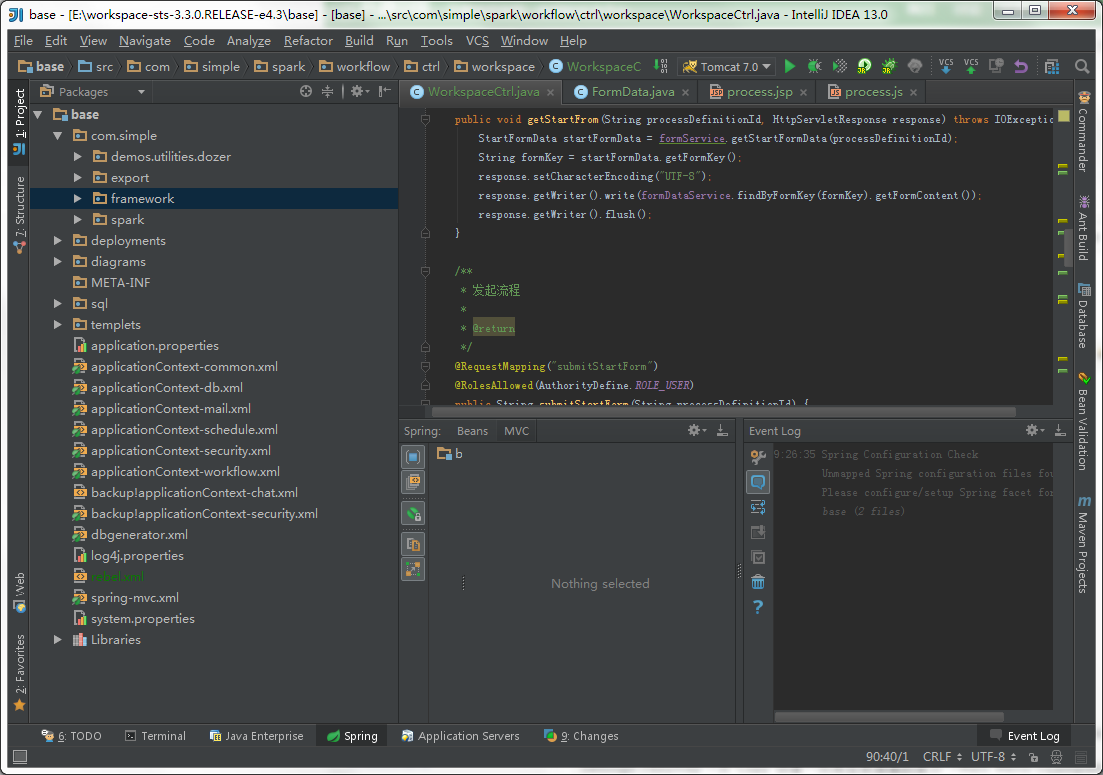Open the Refactor menu
Image resolution: width=1103 pixels, height=775 pixels.
[x=308, y=41]
